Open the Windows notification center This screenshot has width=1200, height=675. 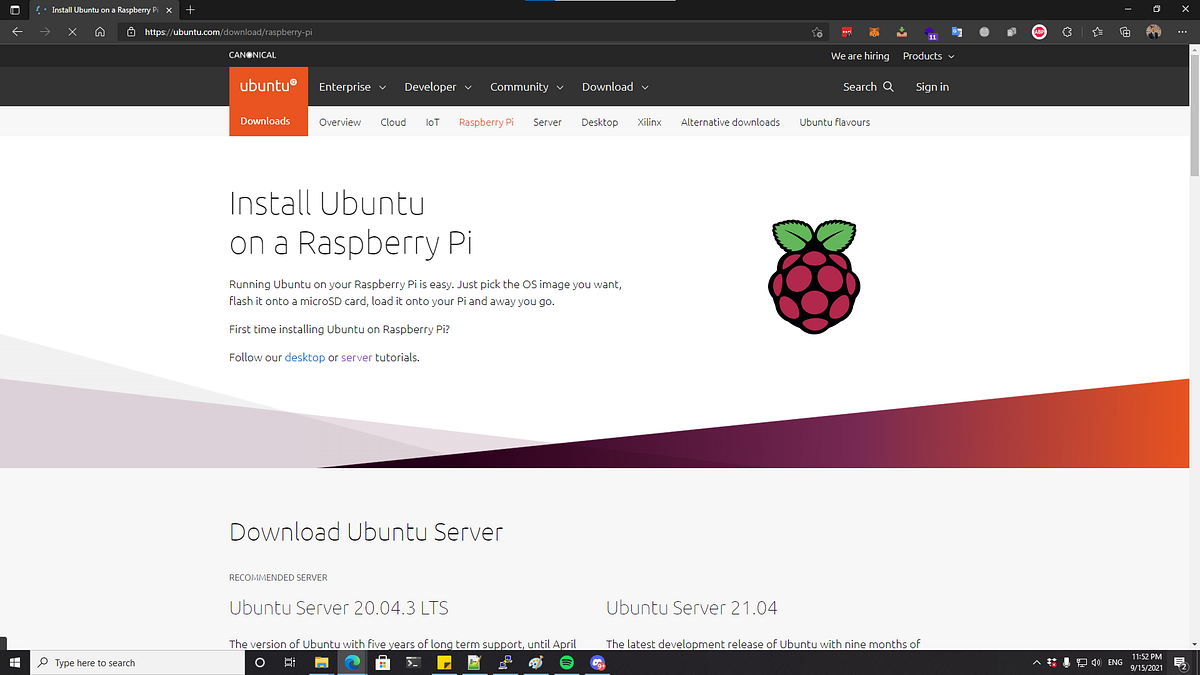[x=1180, y=662]
